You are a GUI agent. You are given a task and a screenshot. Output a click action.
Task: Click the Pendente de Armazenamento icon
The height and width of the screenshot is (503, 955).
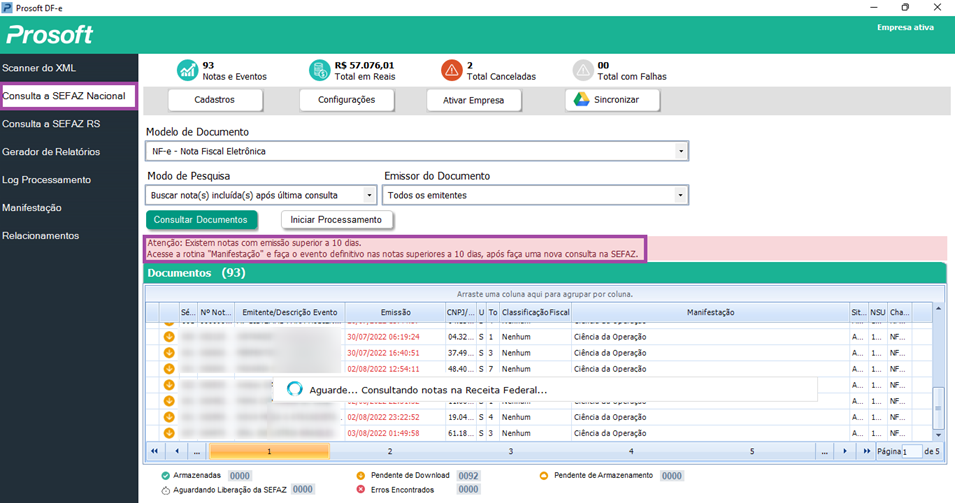click(x=544, y=476)
